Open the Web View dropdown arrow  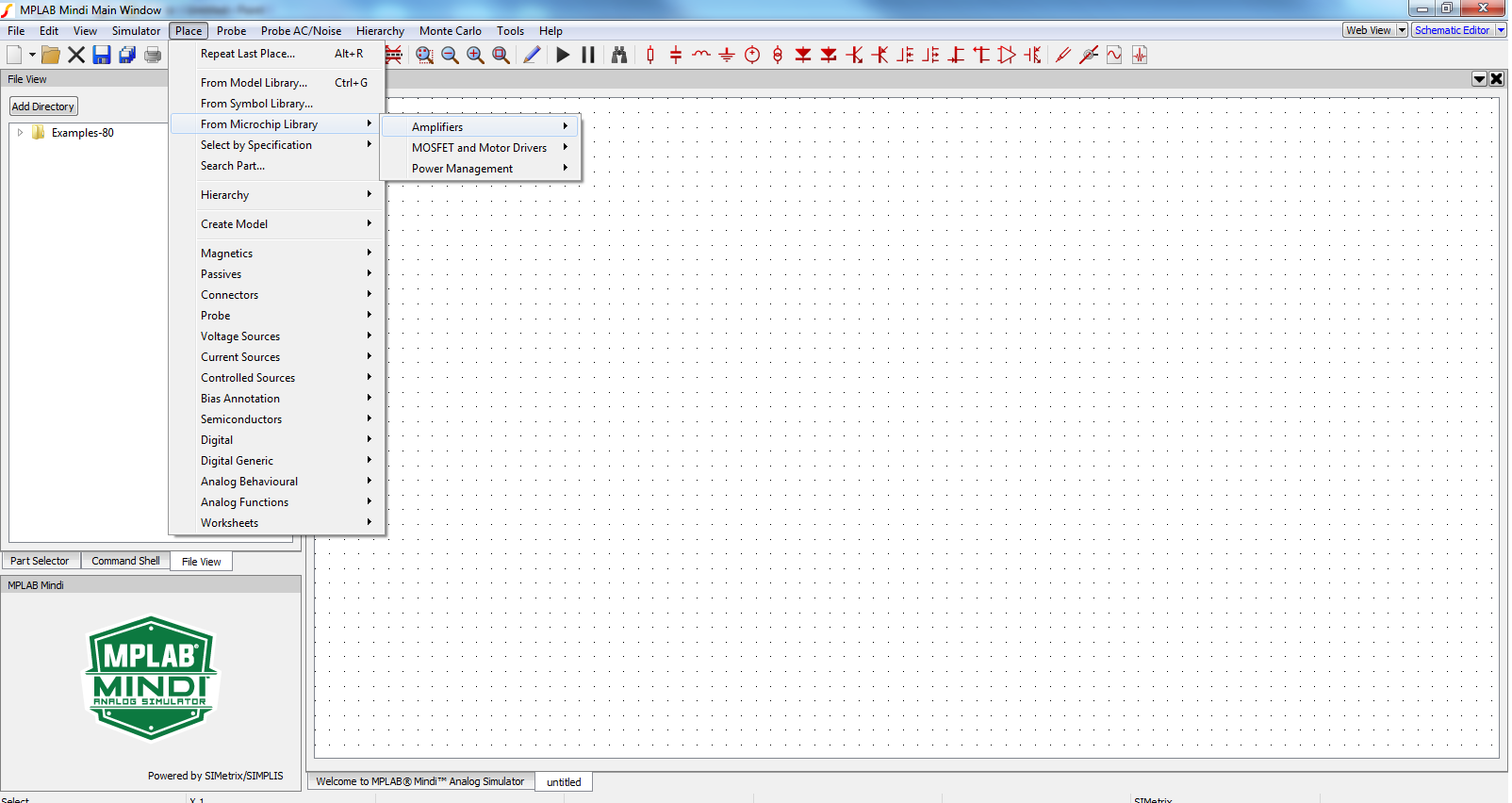click(1402, 30)
